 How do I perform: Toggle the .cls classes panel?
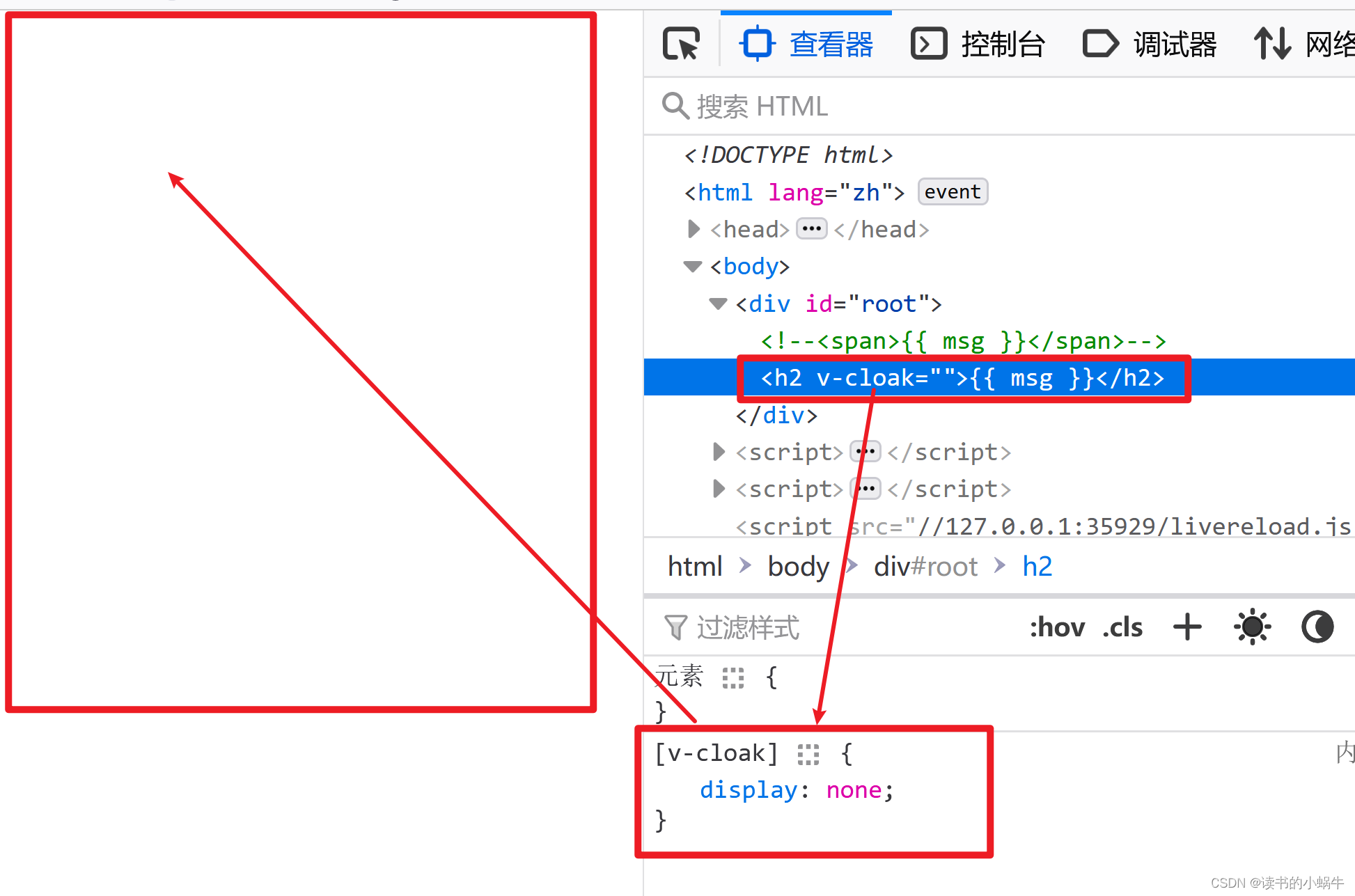(x=1122, y=627)
